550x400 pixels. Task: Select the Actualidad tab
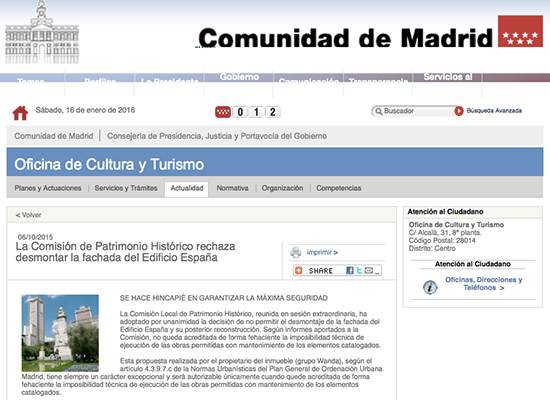[187, 188]
